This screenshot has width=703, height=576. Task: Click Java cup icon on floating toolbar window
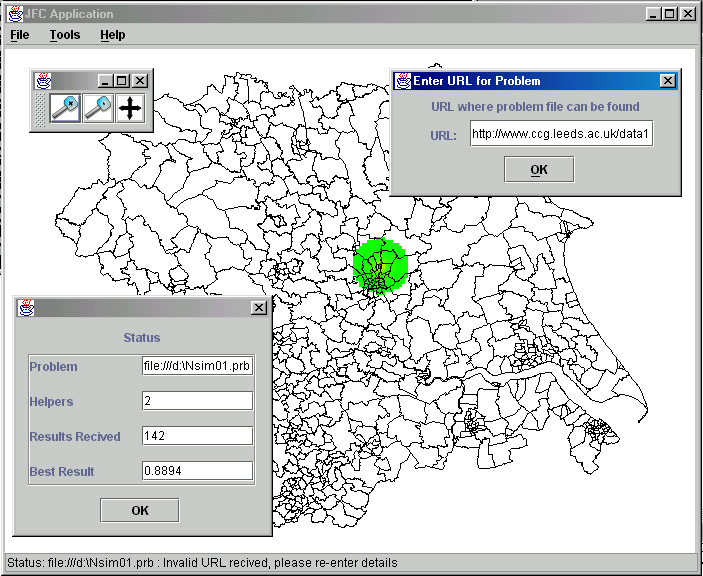pos(45,81)
